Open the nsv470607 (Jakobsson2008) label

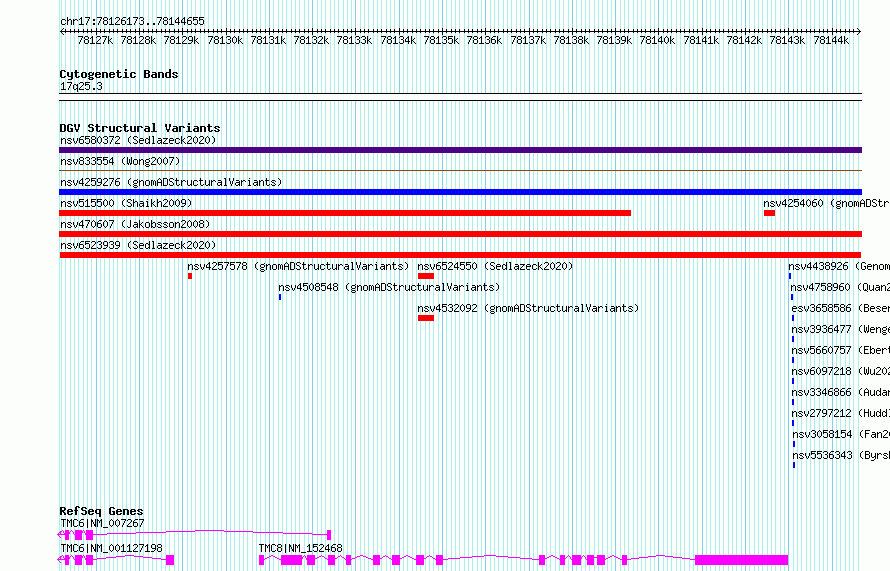135,224
